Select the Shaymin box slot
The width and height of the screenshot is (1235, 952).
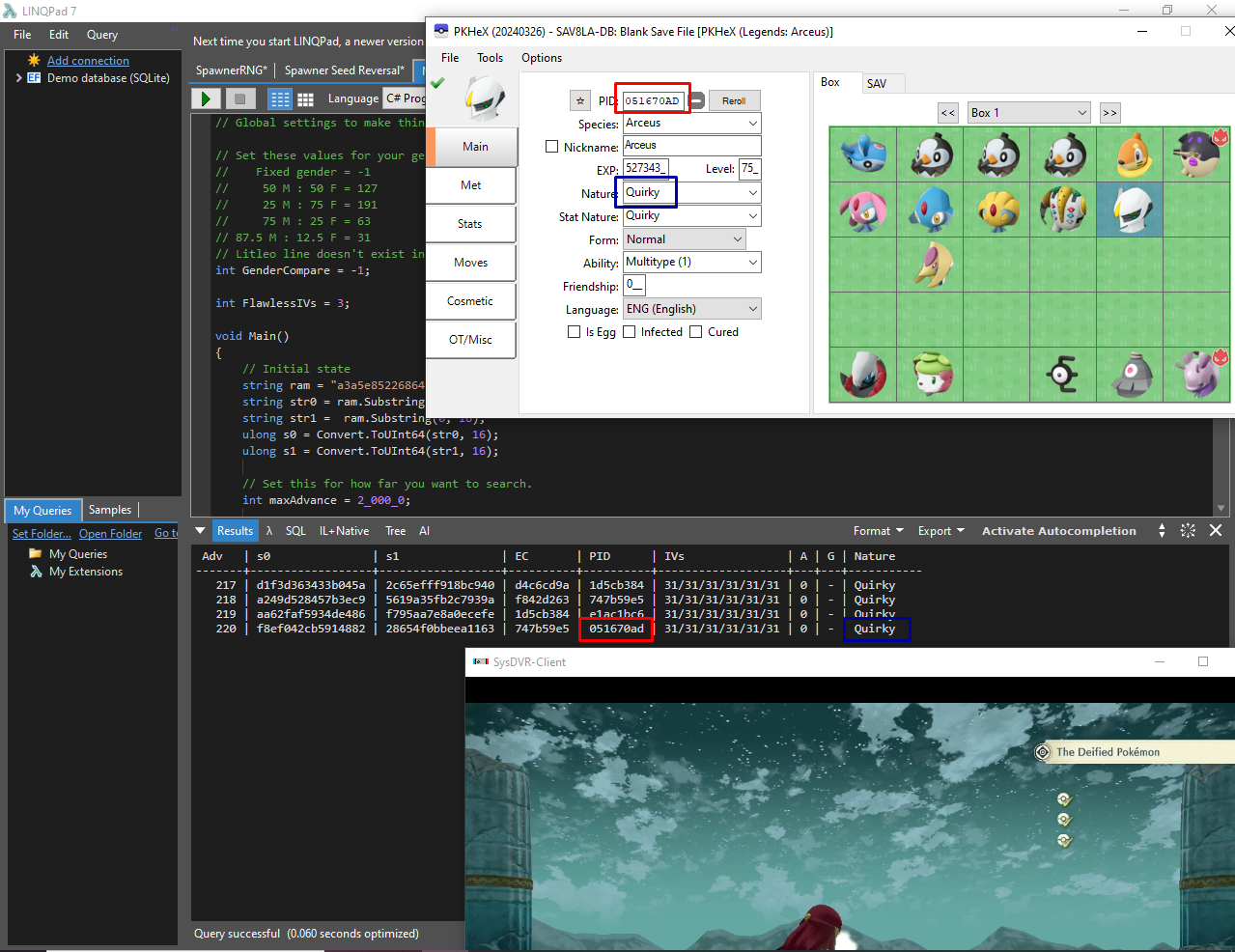(x=930, y=375)
